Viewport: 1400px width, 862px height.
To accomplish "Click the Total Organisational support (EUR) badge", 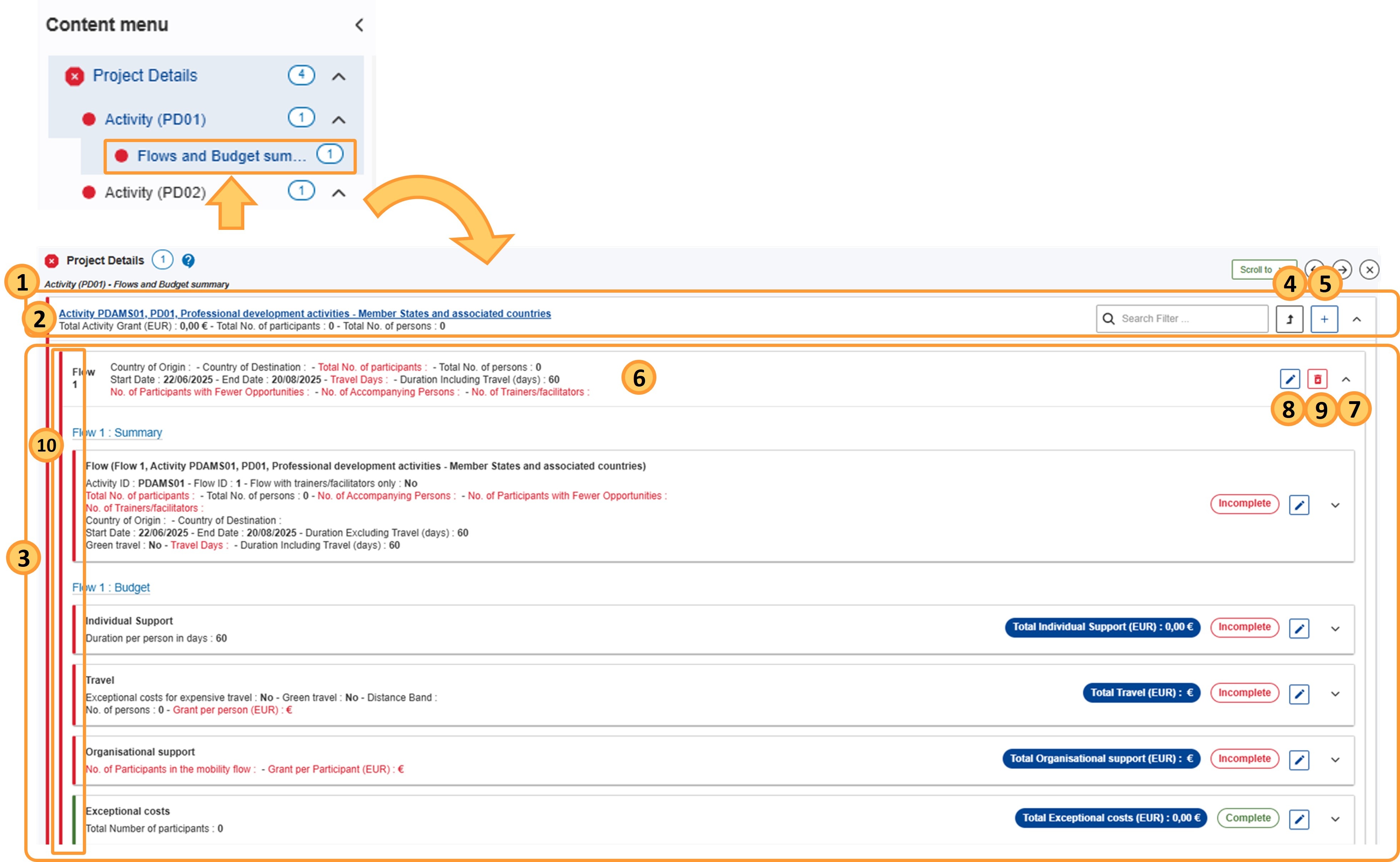I will [1101, 759].
